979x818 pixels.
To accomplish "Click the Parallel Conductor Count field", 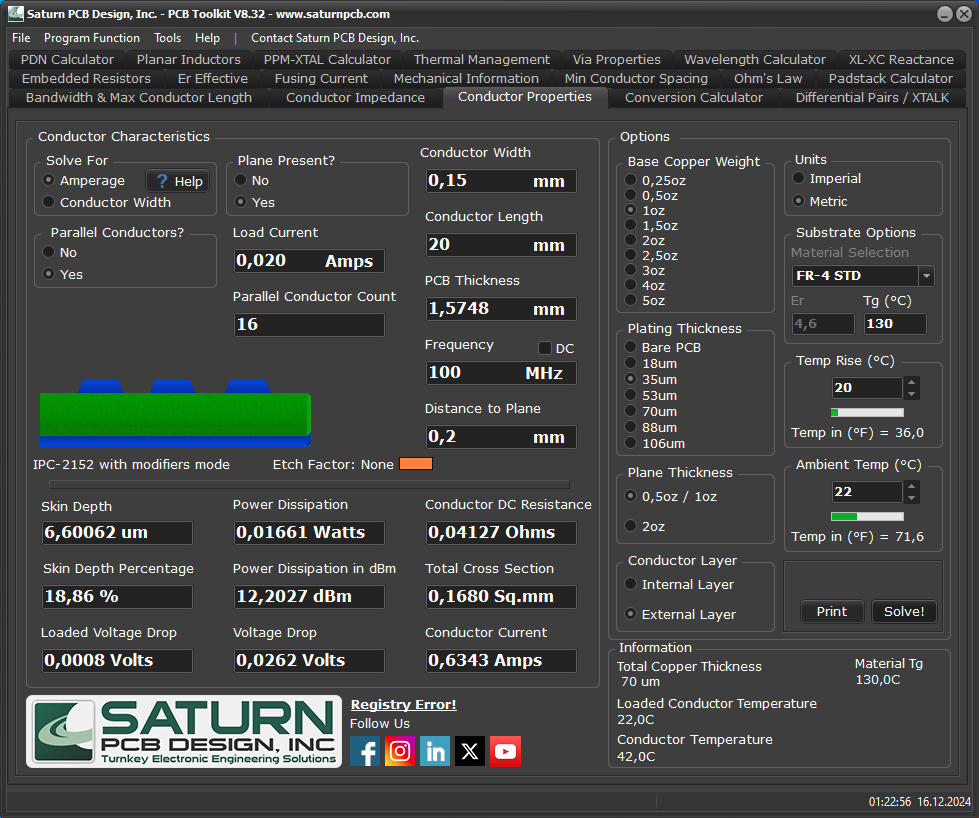I will point(309,325).
